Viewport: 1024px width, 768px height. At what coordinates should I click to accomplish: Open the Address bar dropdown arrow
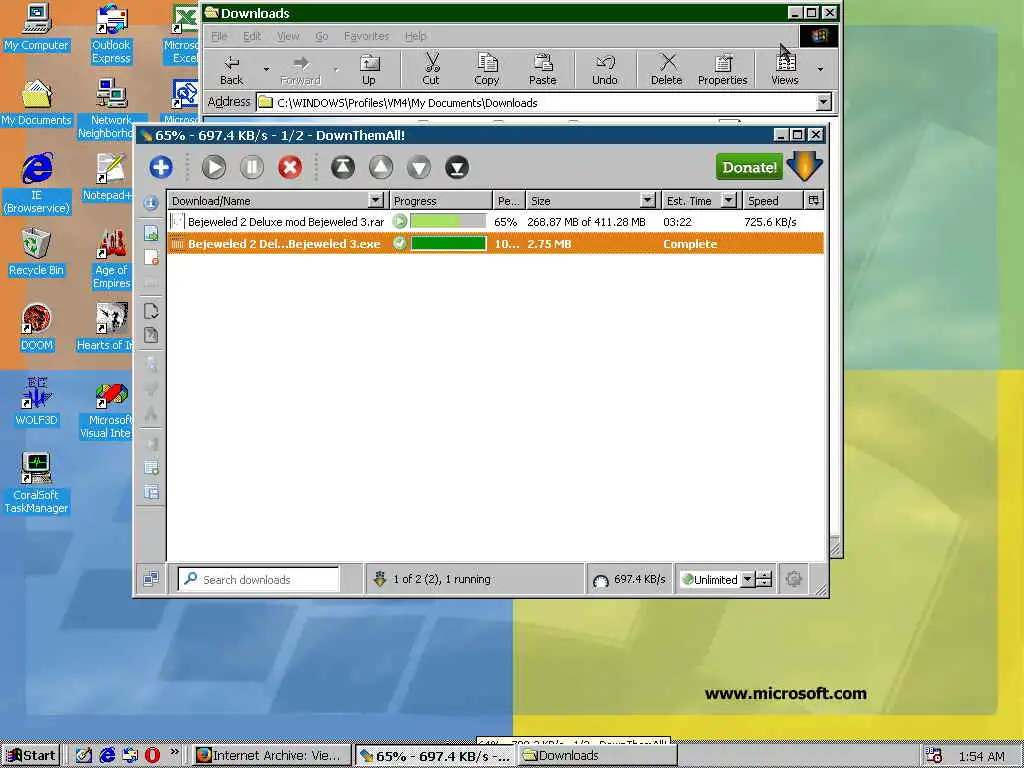tap(824, 102)
